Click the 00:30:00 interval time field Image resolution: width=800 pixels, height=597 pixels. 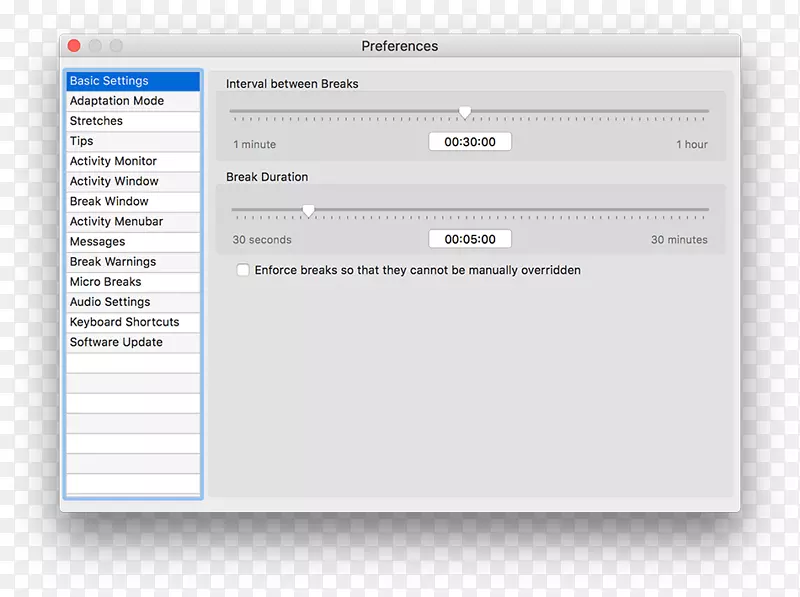pyautogui.click(x=470, y=142)
